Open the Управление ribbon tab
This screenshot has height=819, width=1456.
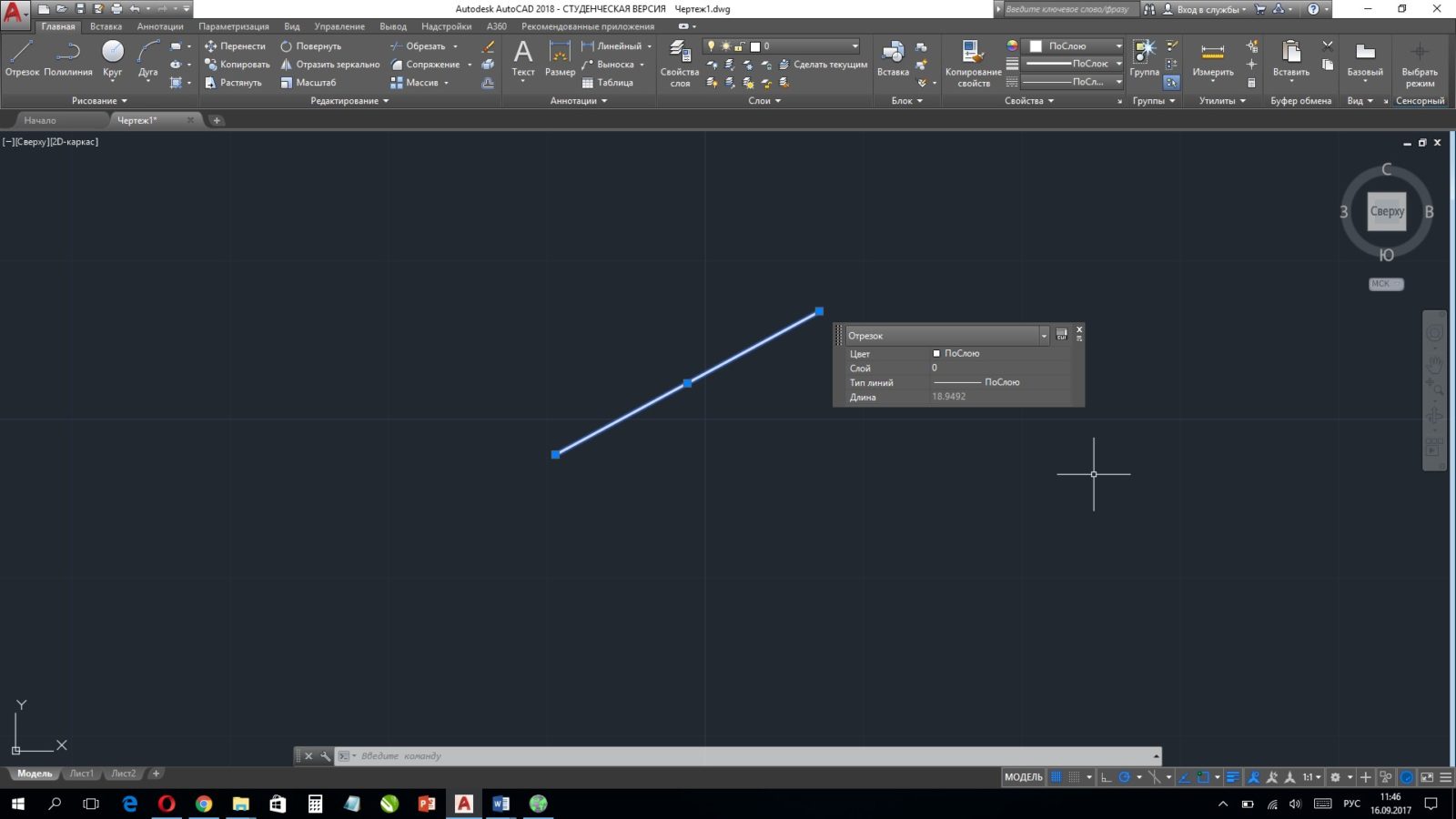click(x=339, y=26)
